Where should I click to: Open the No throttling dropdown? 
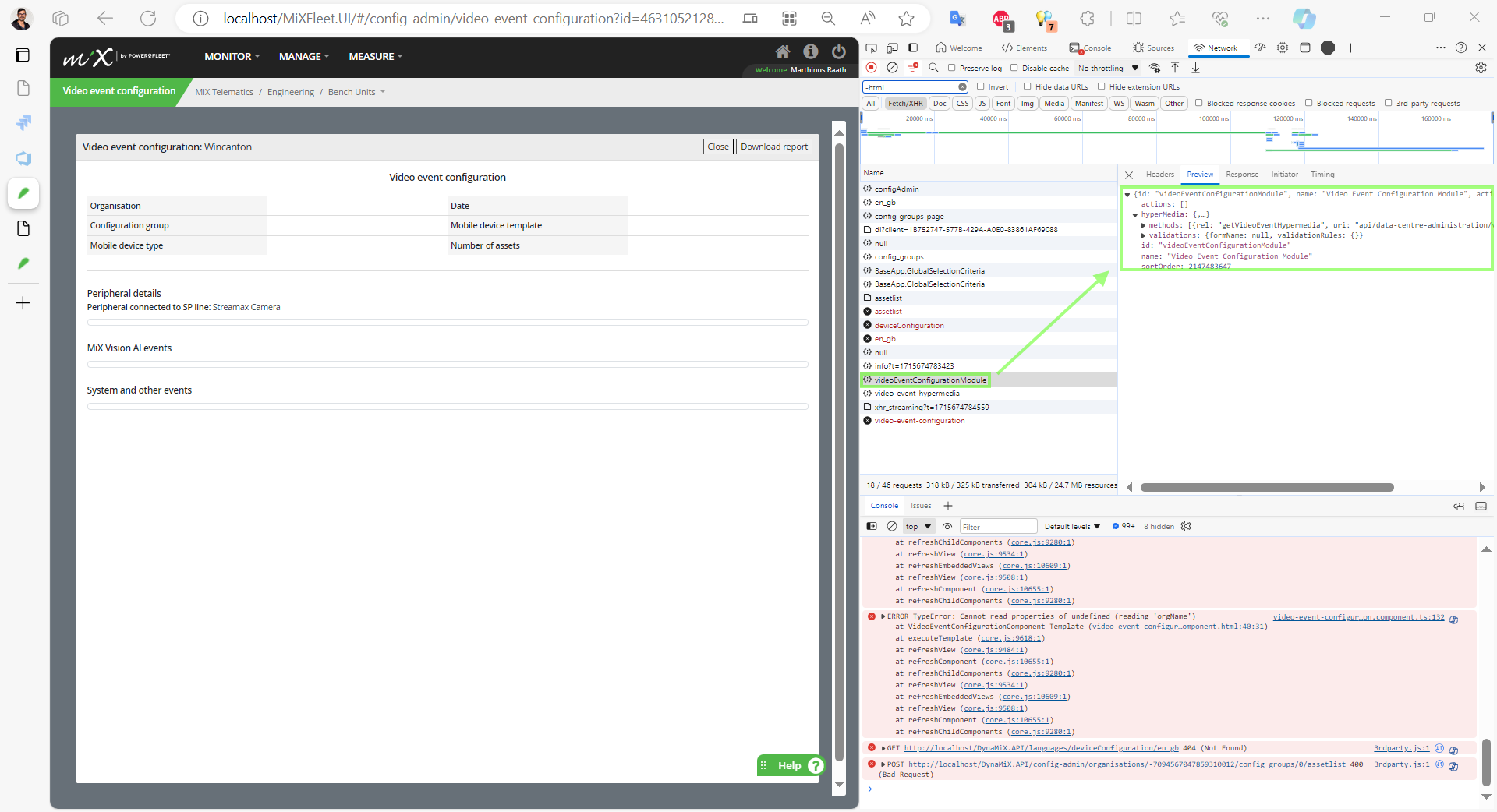(1108, 68)
